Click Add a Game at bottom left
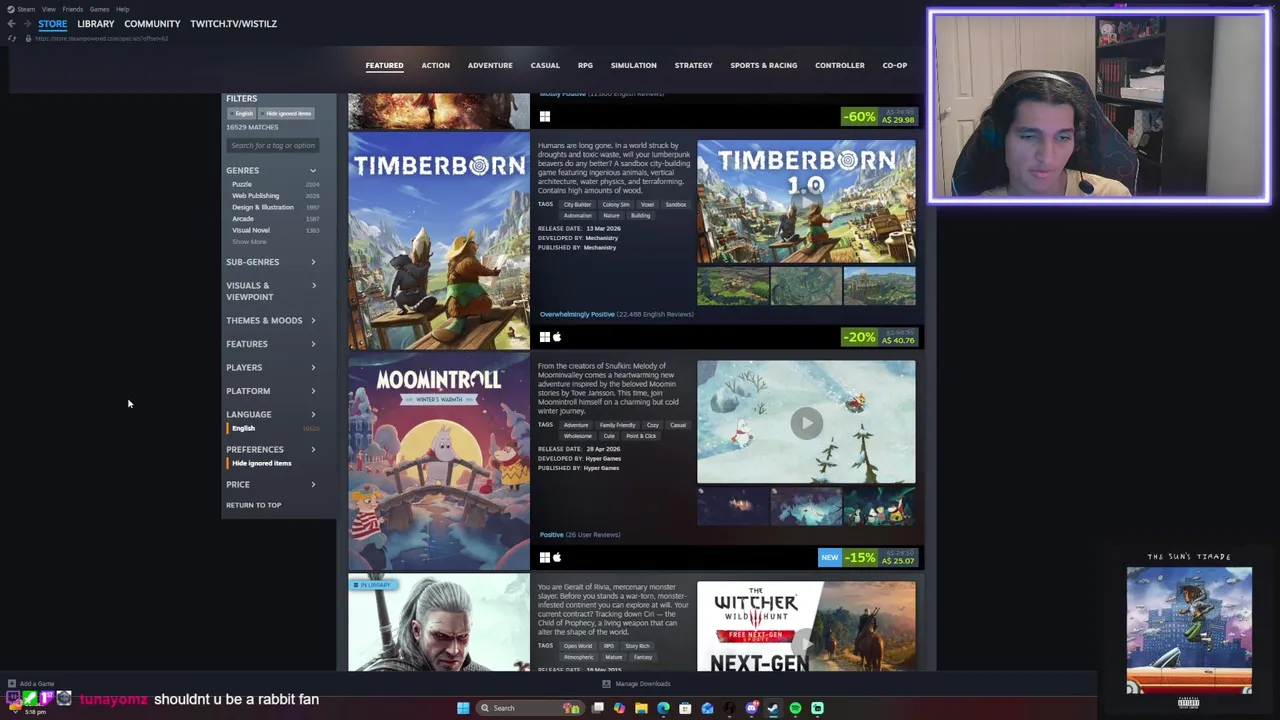 31,684
